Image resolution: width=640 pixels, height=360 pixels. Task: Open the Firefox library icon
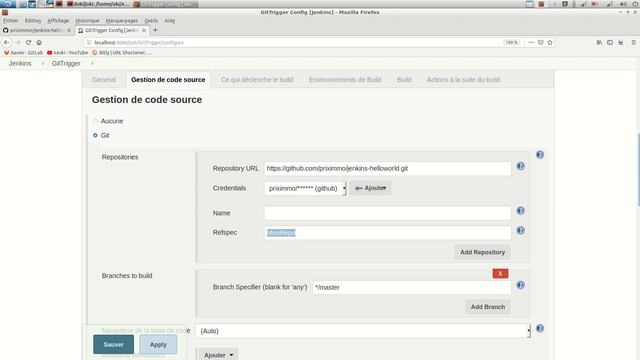(599, 42)
